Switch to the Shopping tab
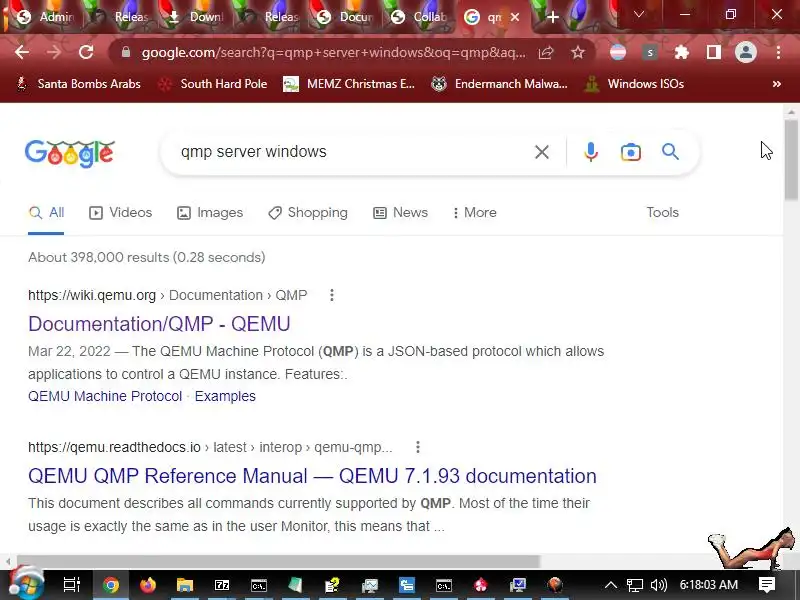 click(x=308, y=213)
